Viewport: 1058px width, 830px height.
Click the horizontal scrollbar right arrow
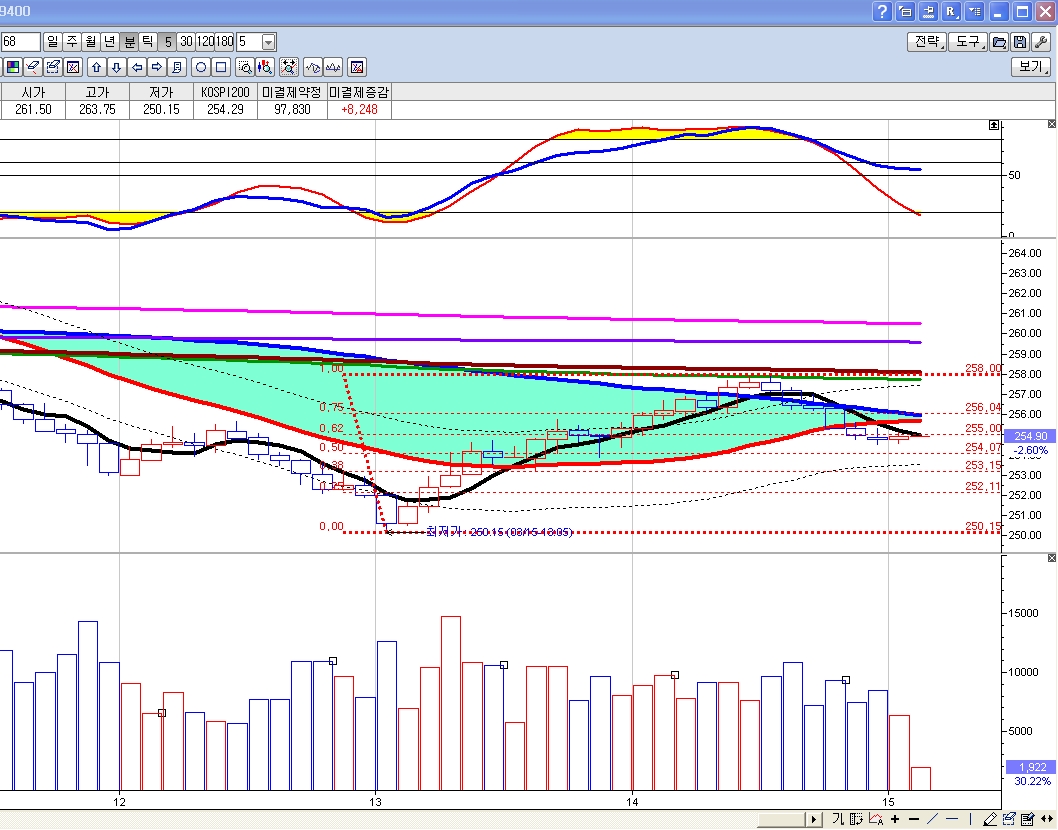[815, 820]
